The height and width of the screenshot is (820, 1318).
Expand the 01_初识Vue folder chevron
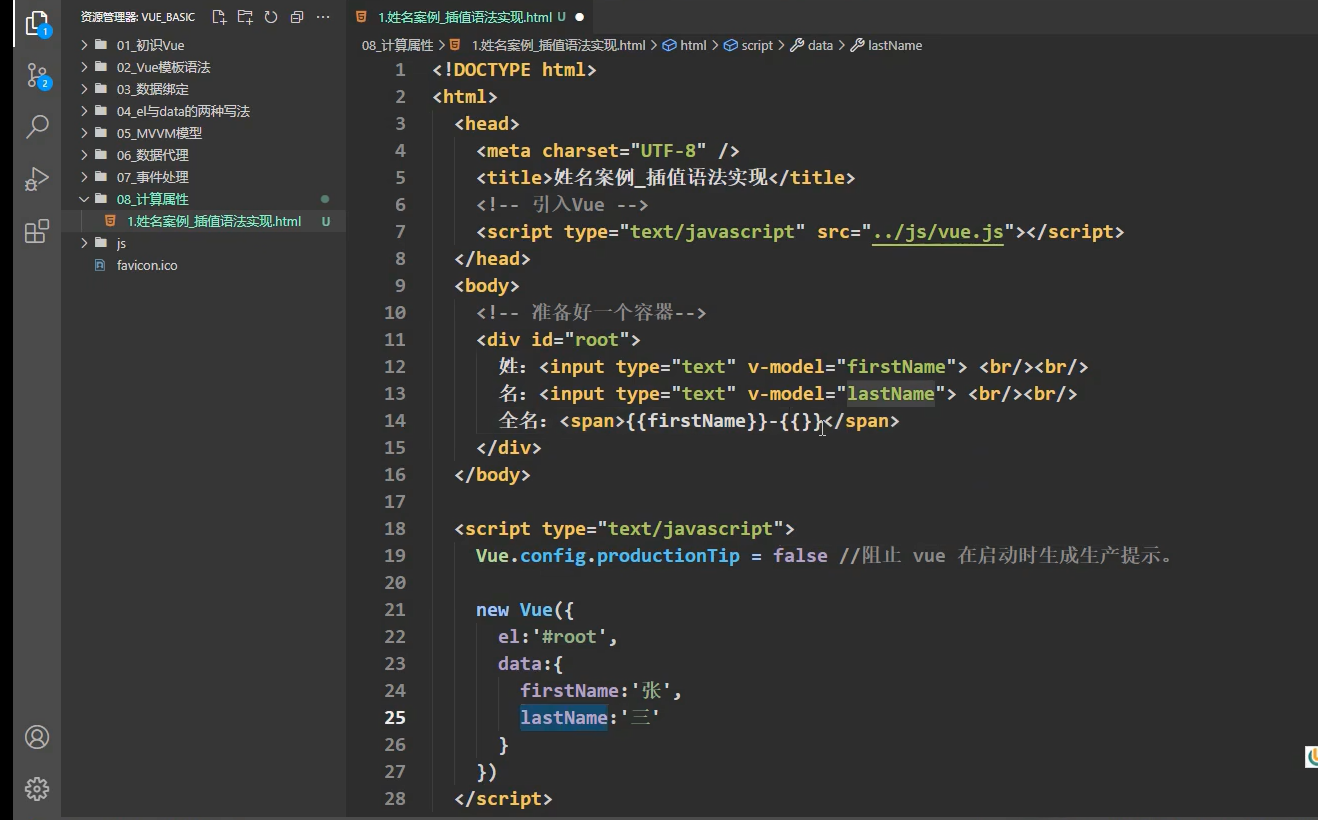[84, 45]
